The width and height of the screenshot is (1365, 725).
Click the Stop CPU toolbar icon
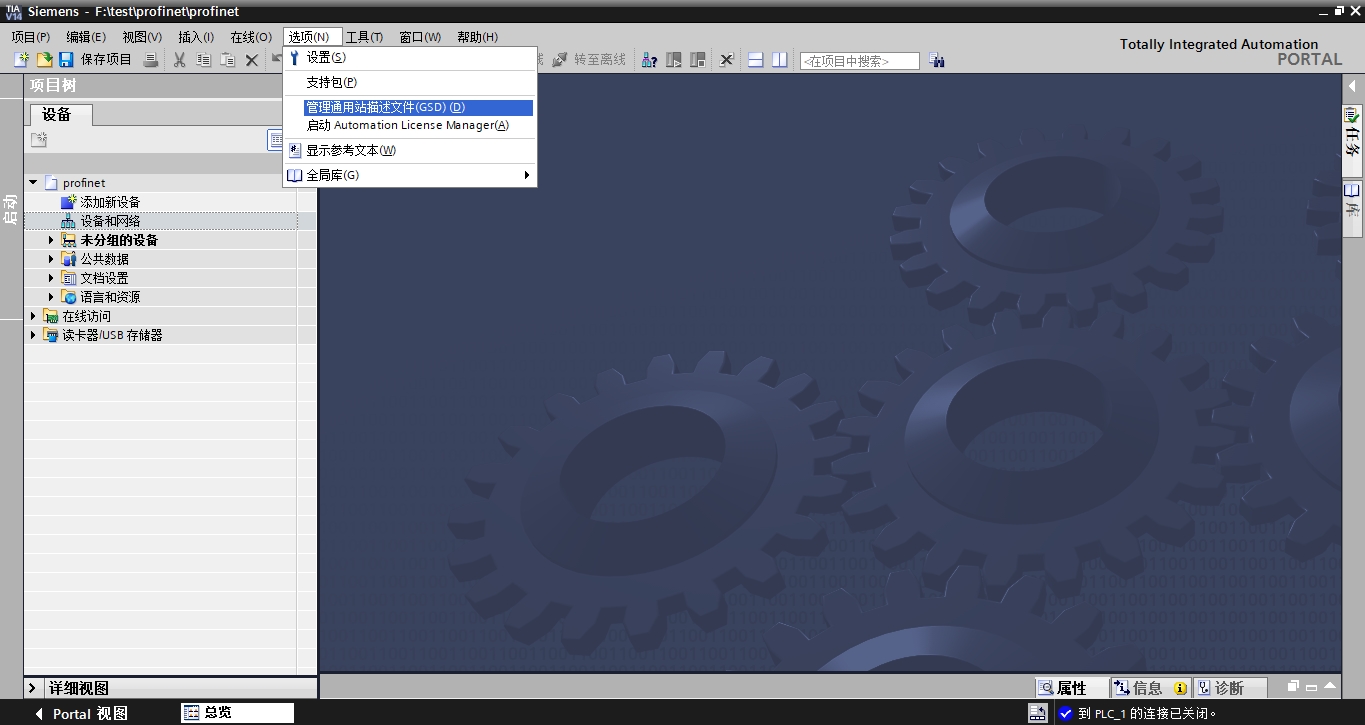click(698, 60)
